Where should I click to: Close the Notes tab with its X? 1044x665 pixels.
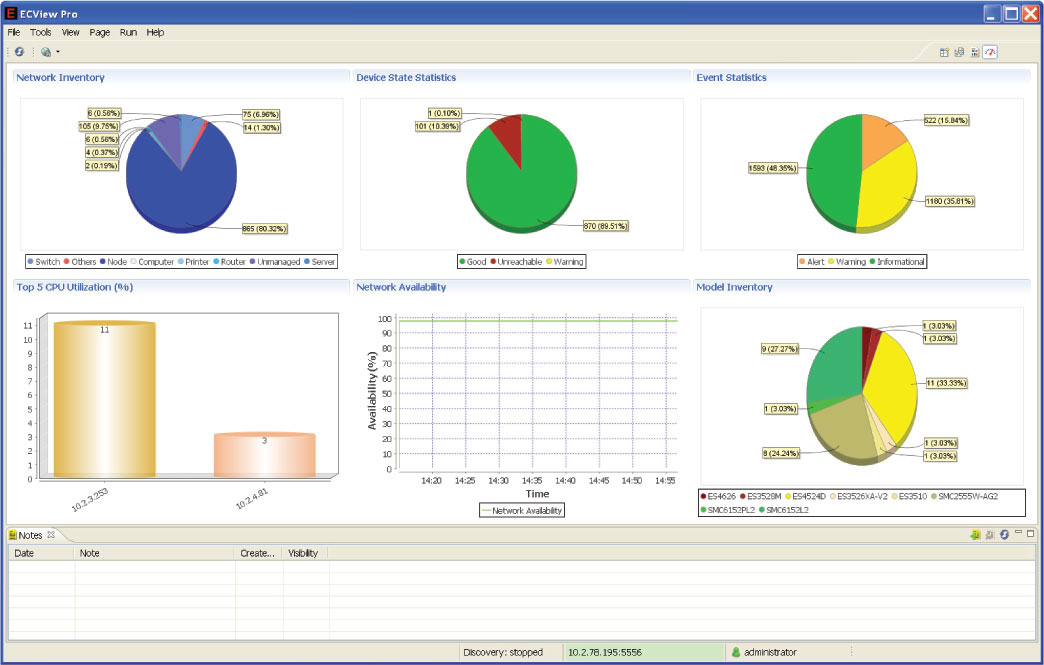51,535
